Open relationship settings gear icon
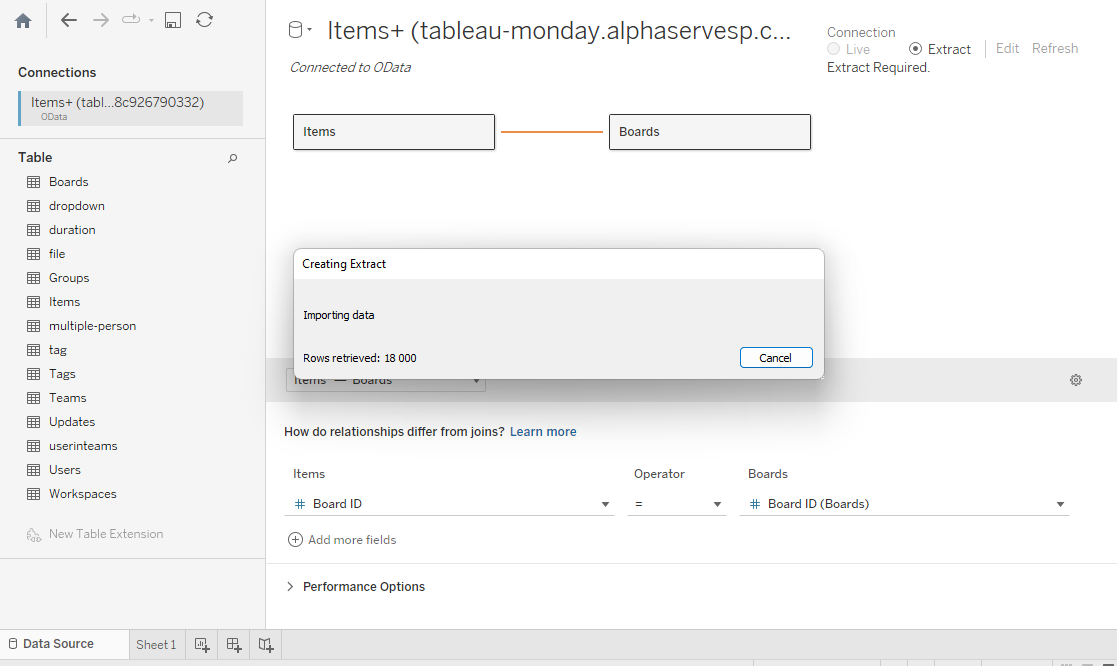Viewport: 1117px width, 666px height. [x=1076, y=380]
